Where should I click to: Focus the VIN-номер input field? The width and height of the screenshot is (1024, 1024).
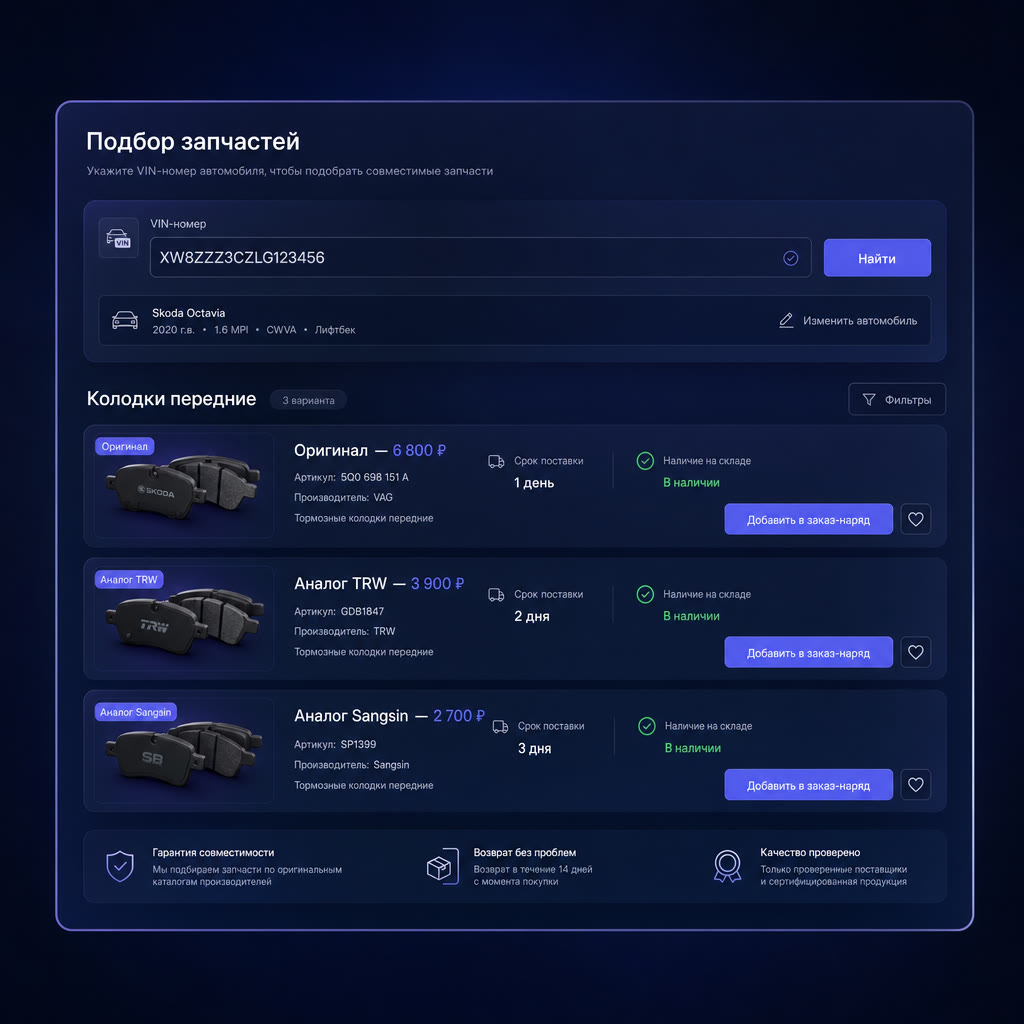click(481, 257)
